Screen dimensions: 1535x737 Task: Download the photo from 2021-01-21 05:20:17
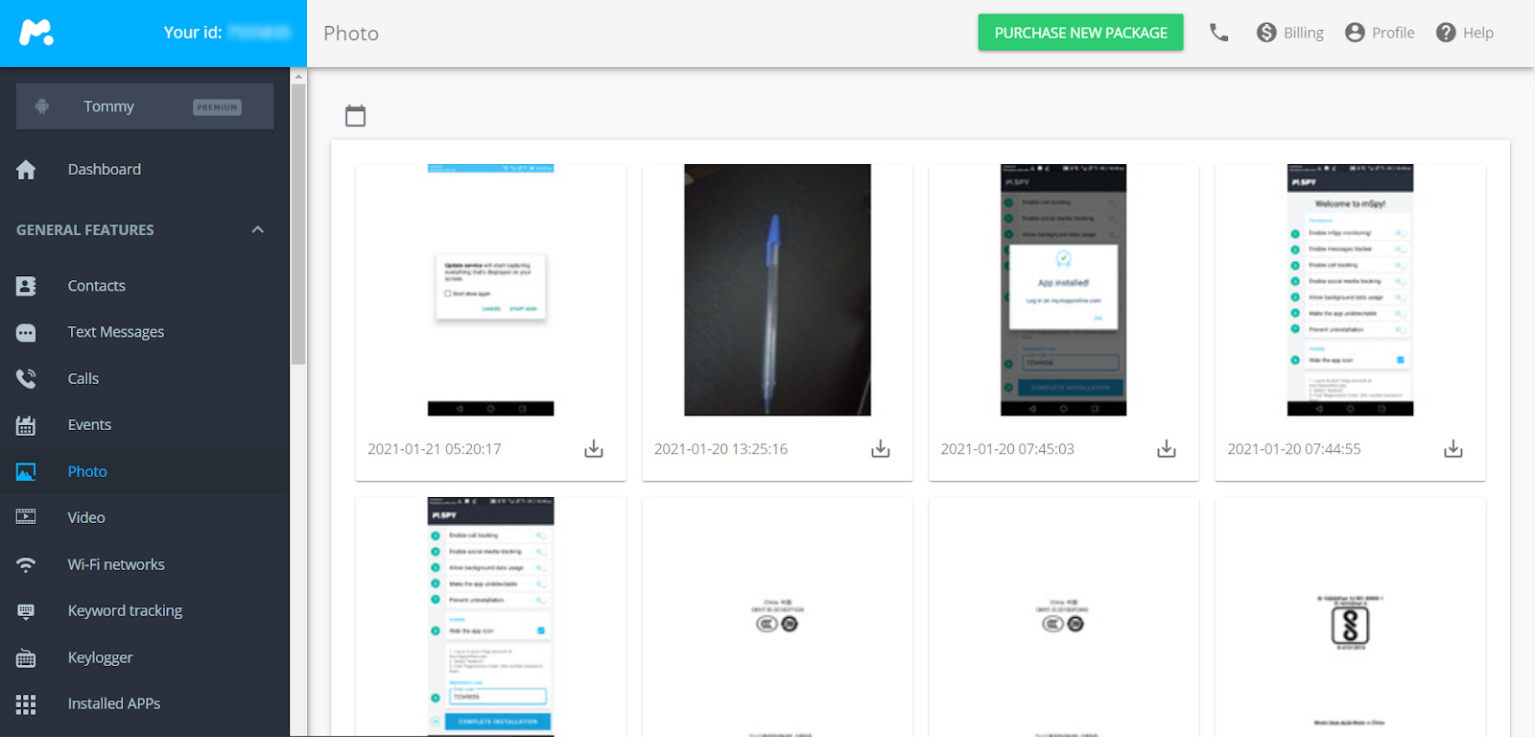coord(593,449)
